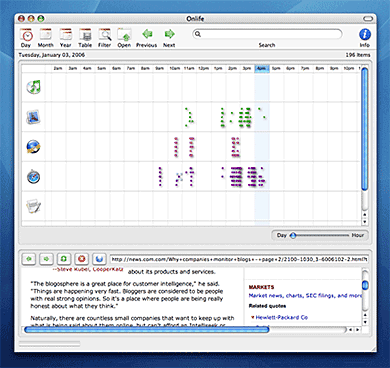This screenshot has width=390, height=368.
Task: Open the Filter tool
Action: 104,37
